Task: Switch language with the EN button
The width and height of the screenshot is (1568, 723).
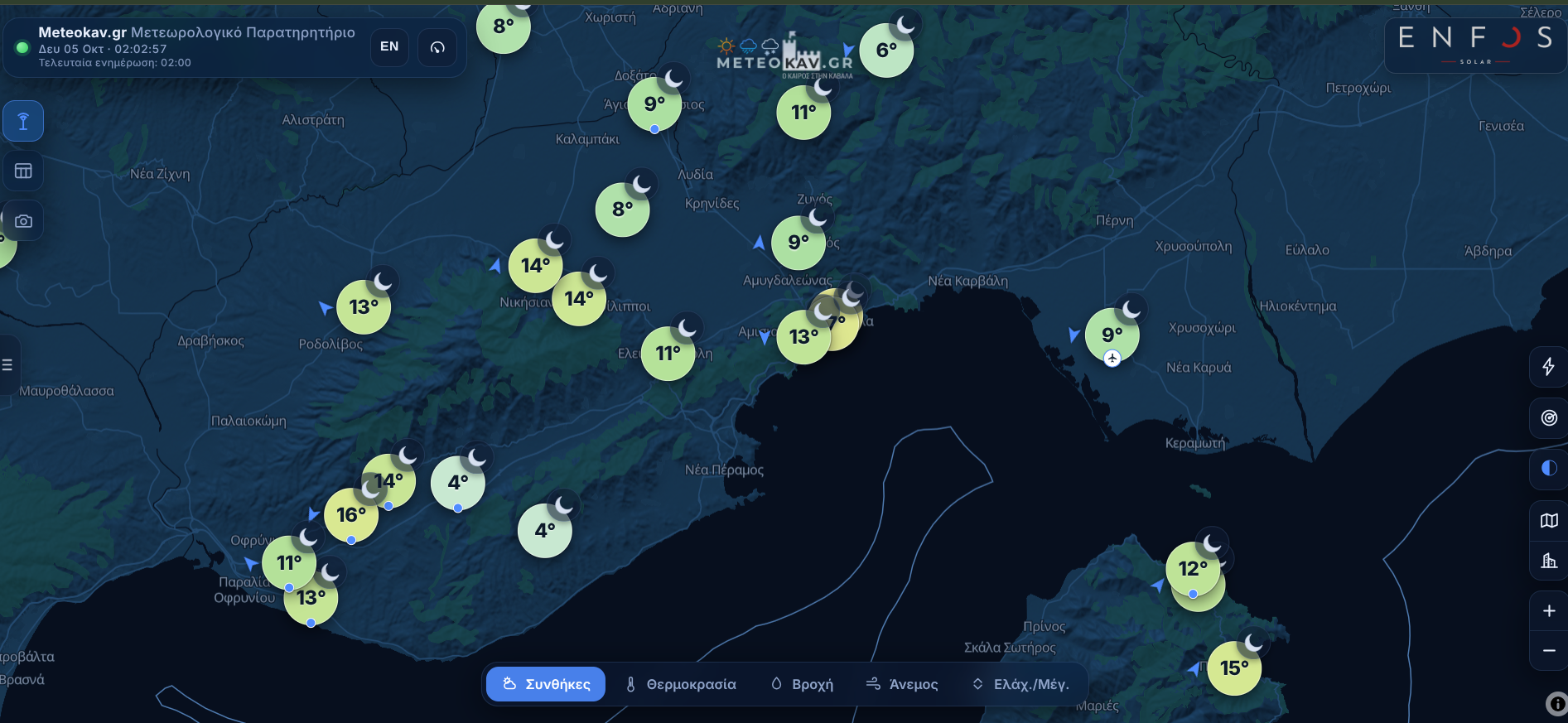Action: [x=389, y=47]
